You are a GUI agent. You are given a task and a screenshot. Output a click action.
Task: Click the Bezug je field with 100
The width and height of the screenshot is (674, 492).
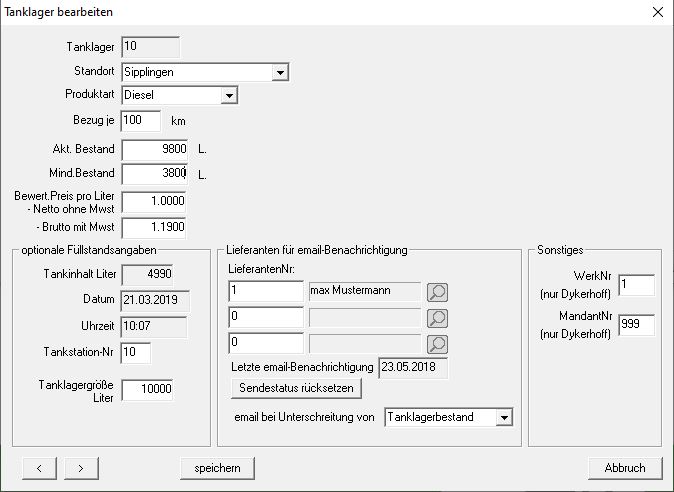pyautogui.click(x=141, y=121)
